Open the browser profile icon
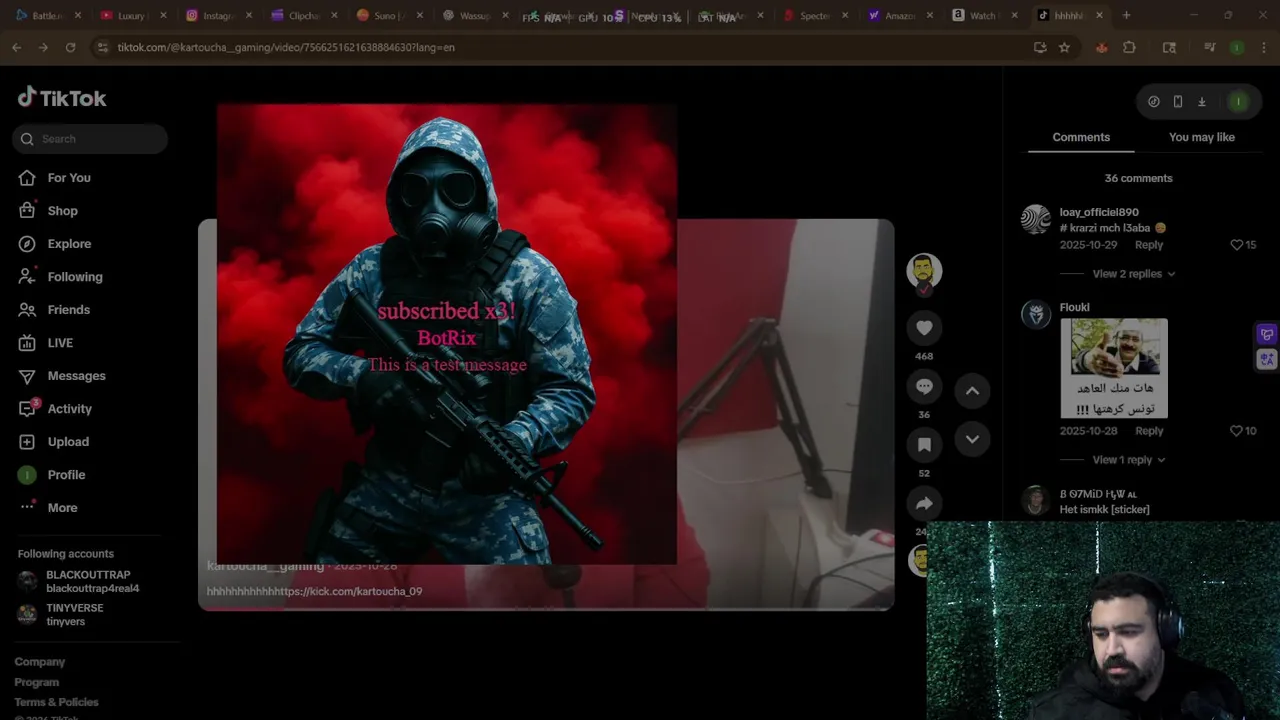Image resolution: width=1280 pixels, height=720 pixels. point(1237,47)
